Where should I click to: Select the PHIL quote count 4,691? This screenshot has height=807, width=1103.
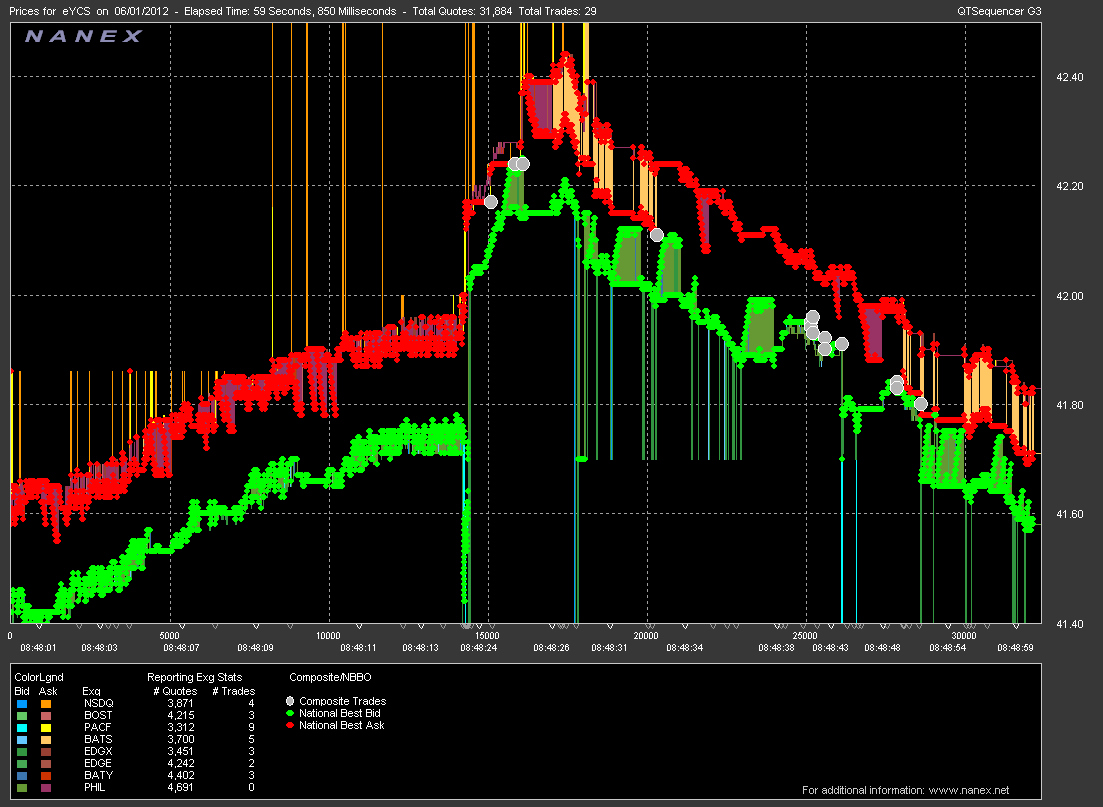(x=180, y=787)
